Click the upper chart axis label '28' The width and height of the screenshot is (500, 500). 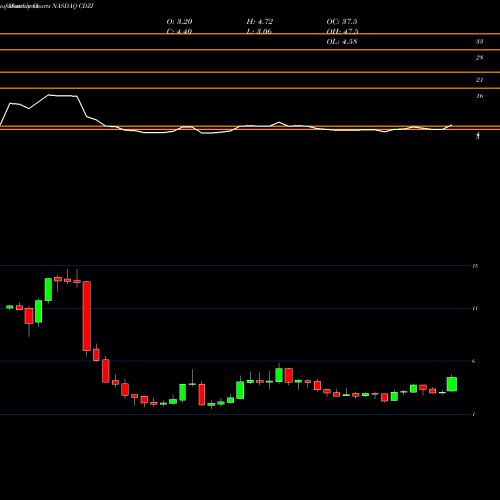(x=479, y=58)
